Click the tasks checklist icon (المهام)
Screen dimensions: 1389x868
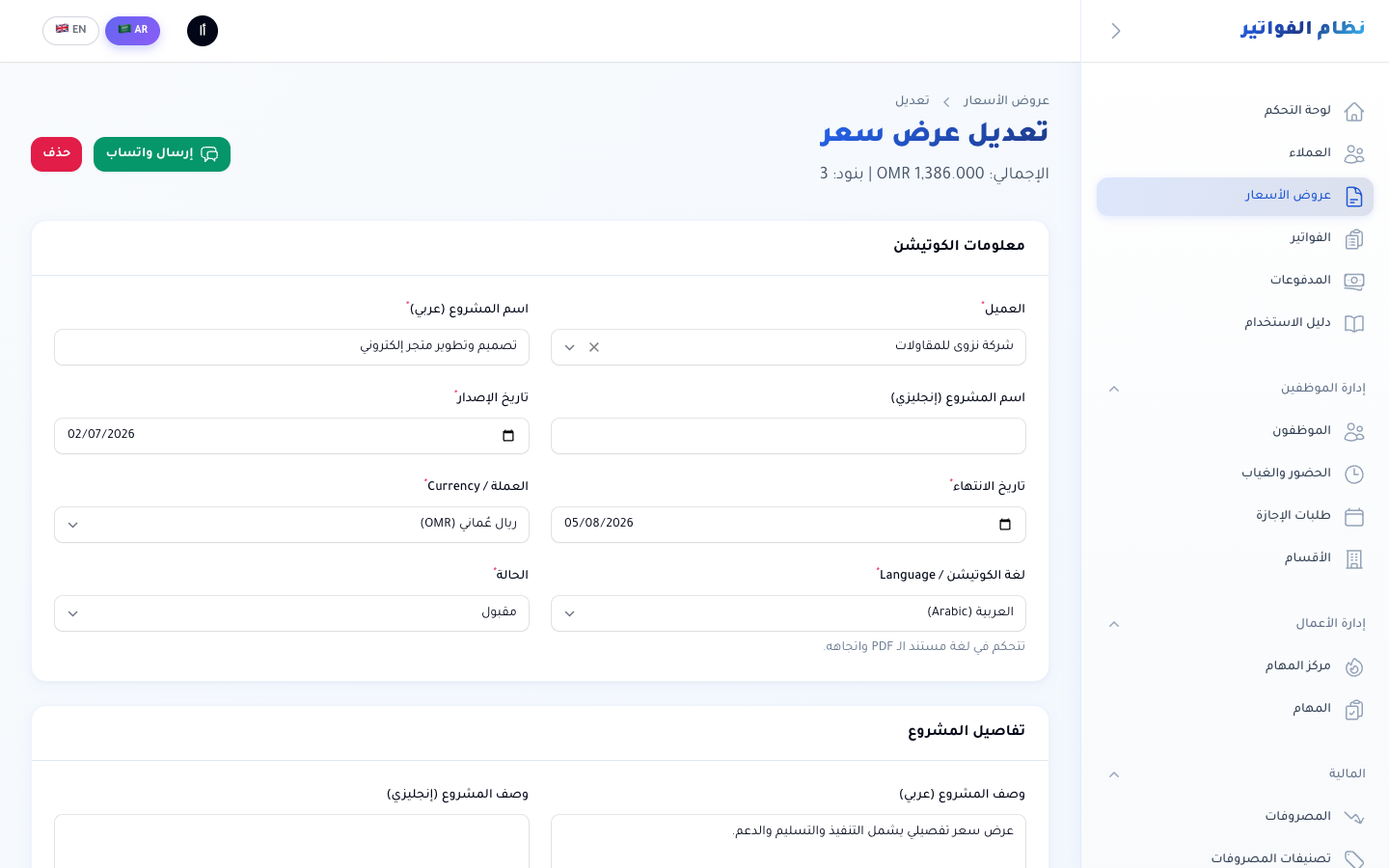pos(1354,710)
